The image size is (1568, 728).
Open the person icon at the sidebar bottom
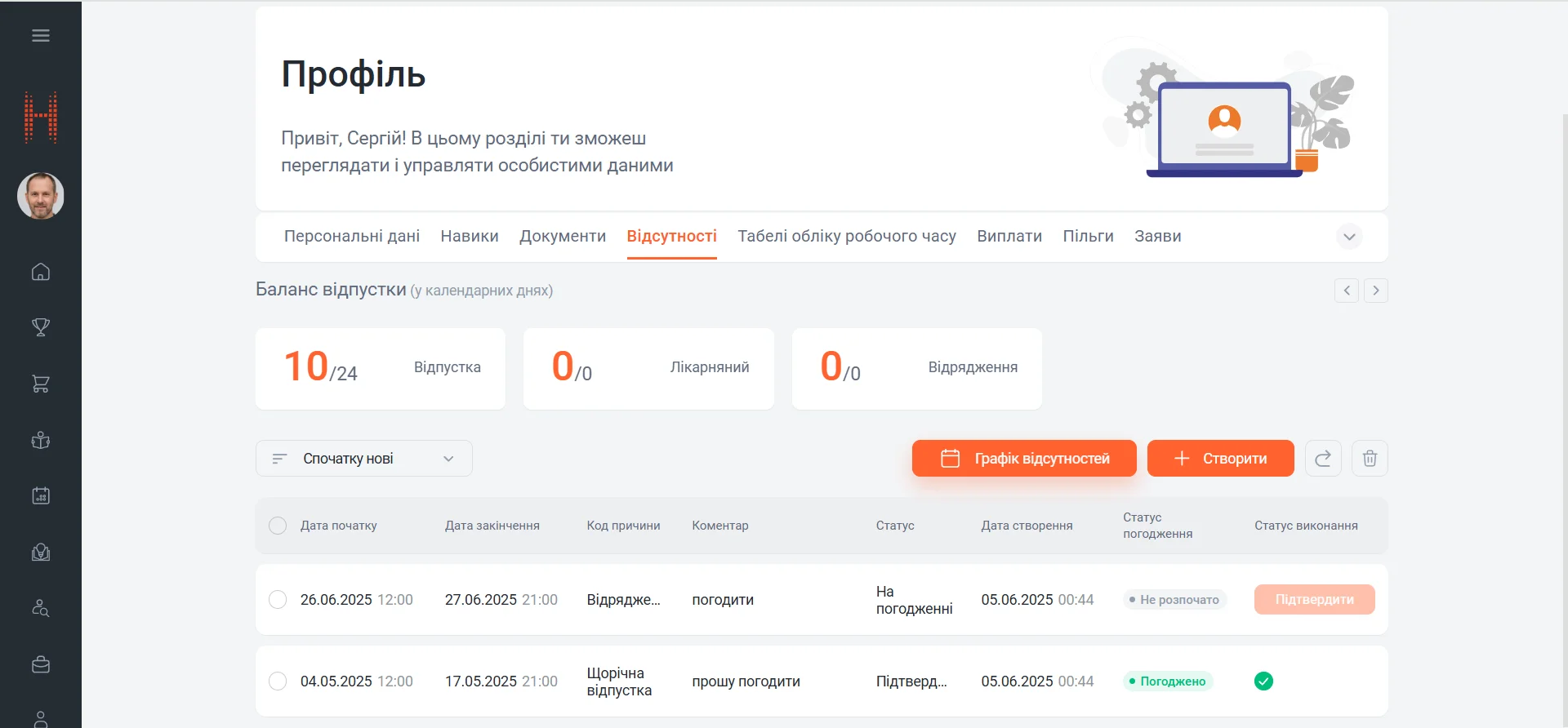point(41,719)
